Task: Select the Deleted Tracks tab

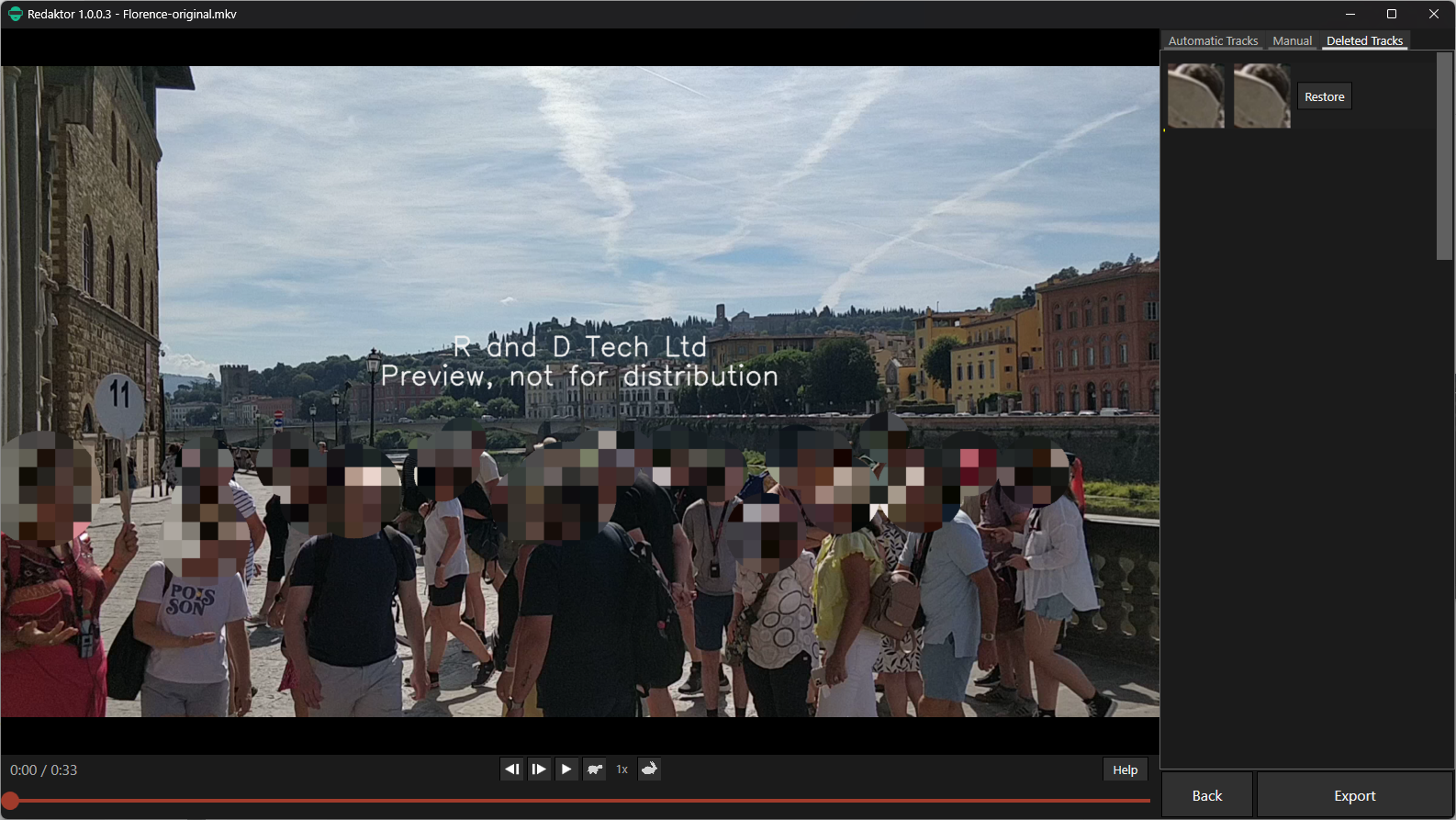Action: point(1364,41)
